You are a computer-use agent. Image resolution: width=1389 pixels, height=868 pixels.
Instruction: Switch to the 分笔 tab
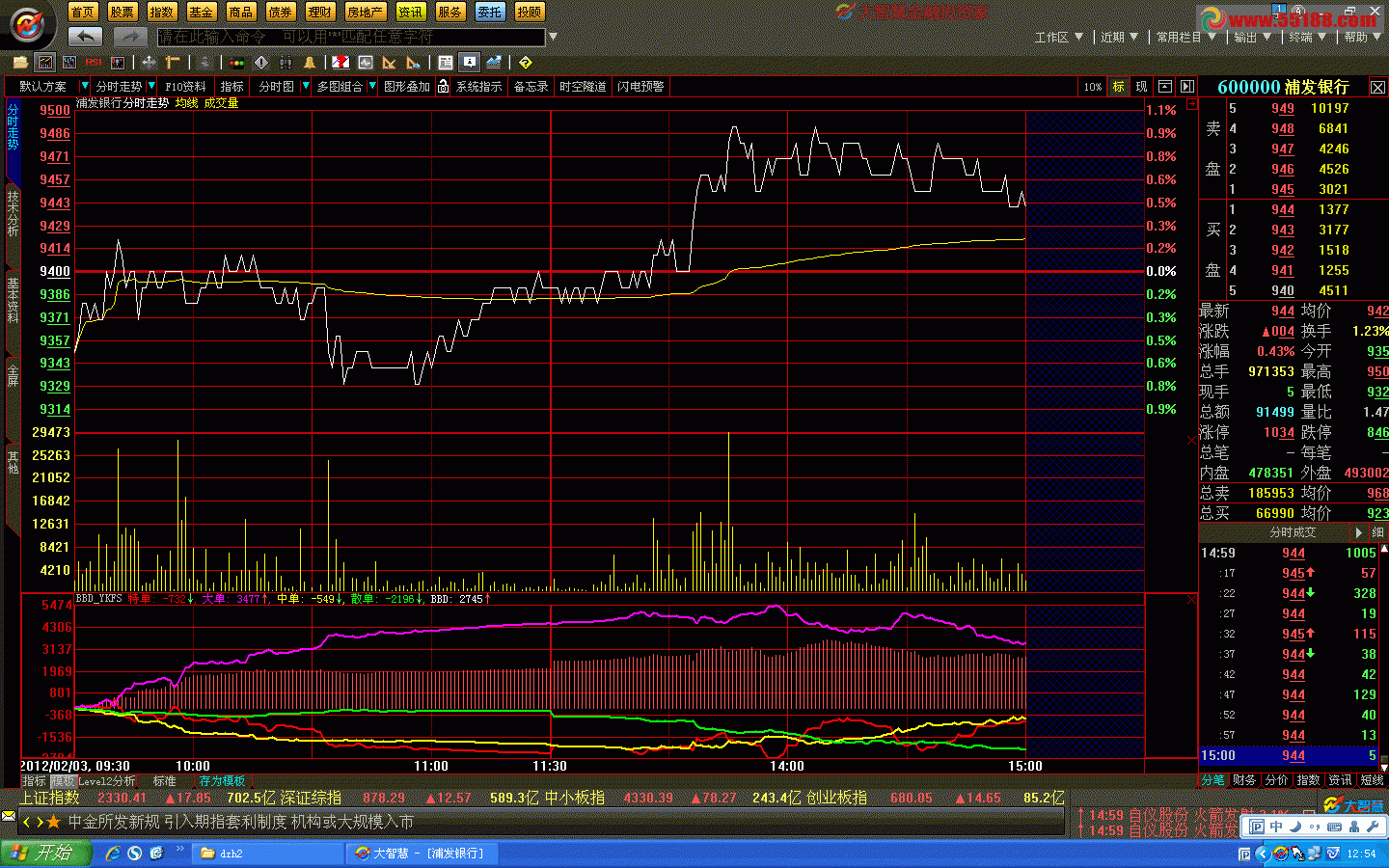1212,779
